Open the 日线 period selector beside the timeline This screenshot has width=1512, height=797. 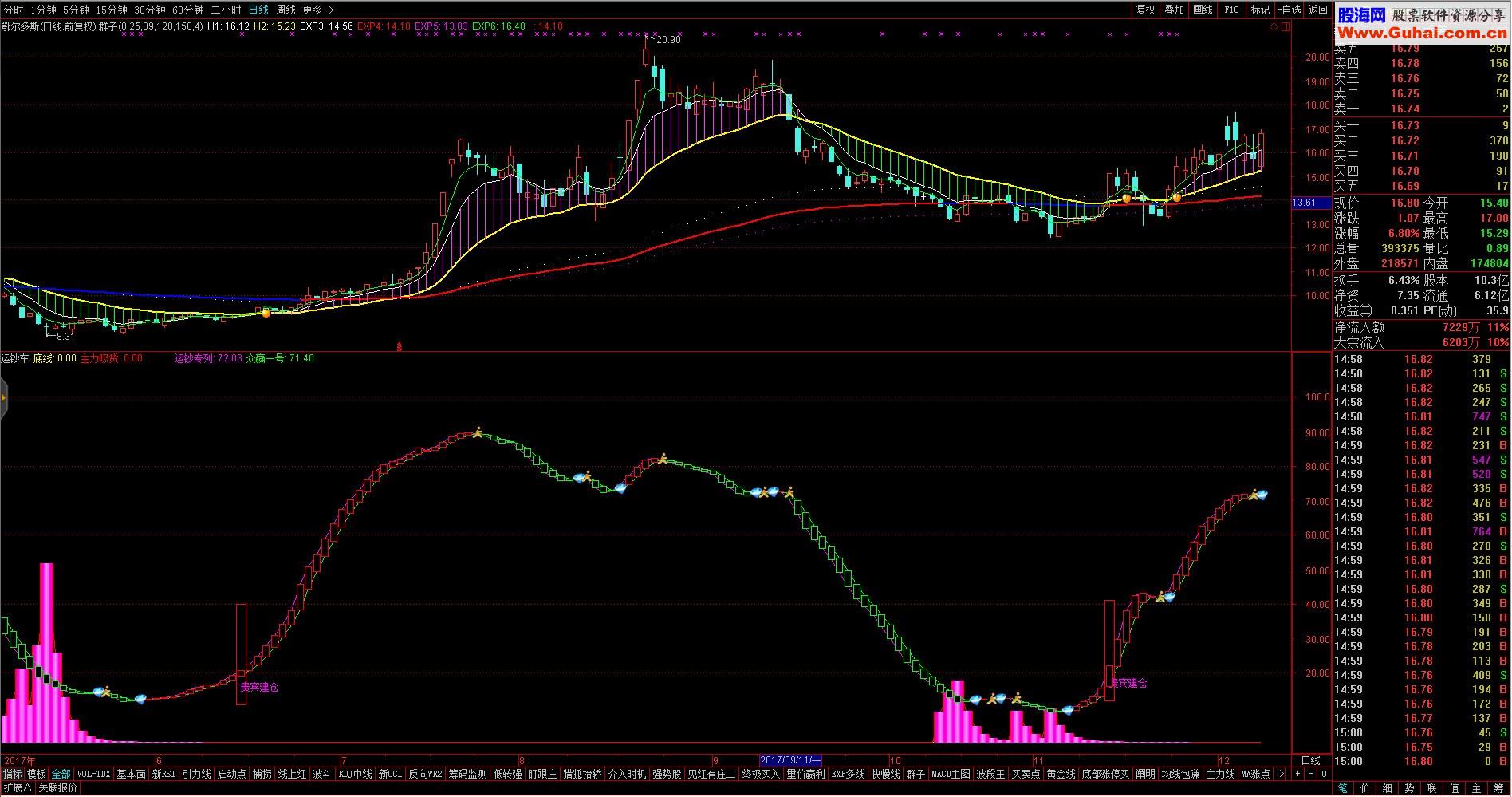[x=1311, y=760]
